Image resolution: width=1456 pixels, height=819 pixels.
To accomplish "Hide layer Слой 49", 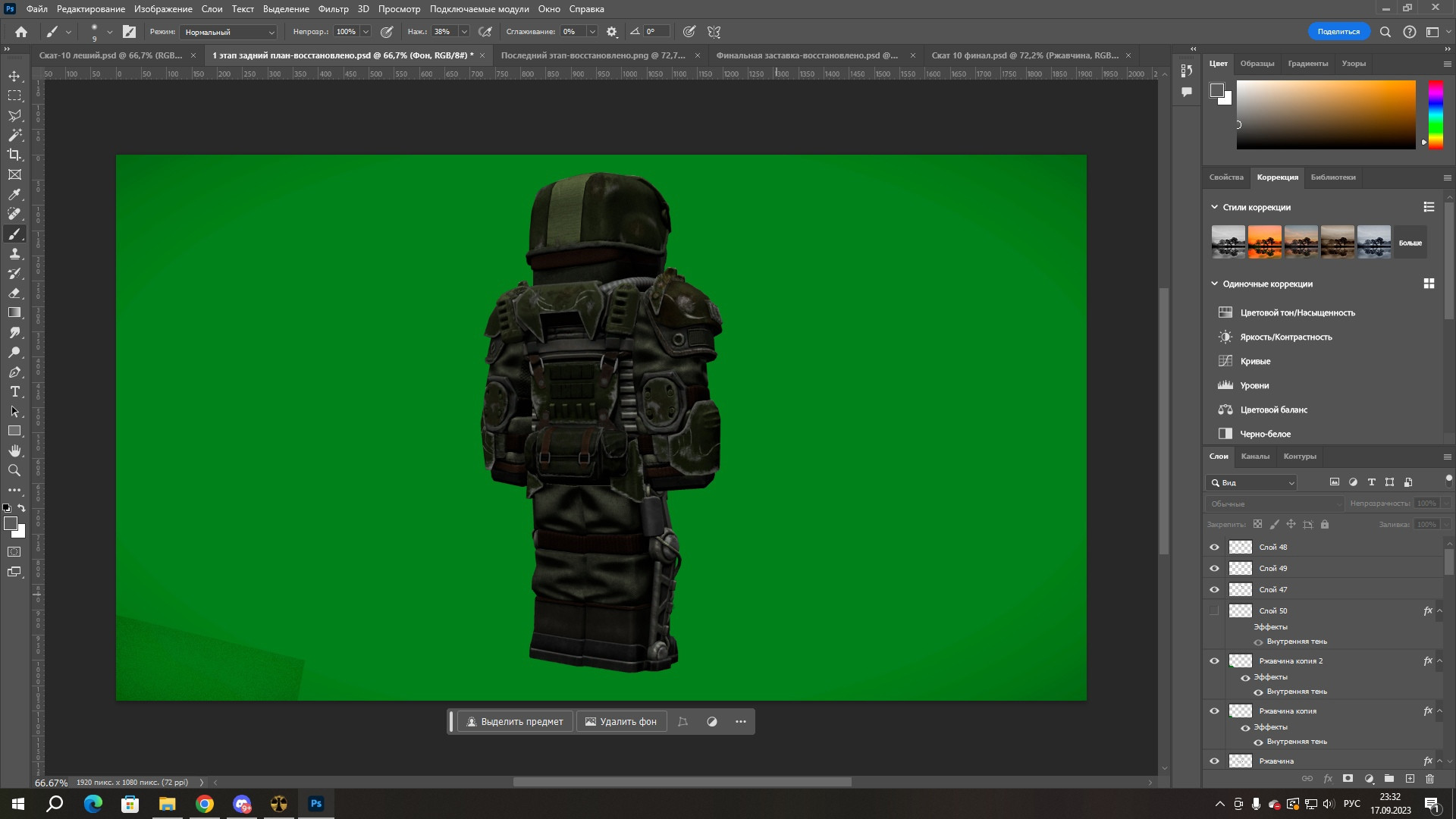I will tap(1214, 569).
